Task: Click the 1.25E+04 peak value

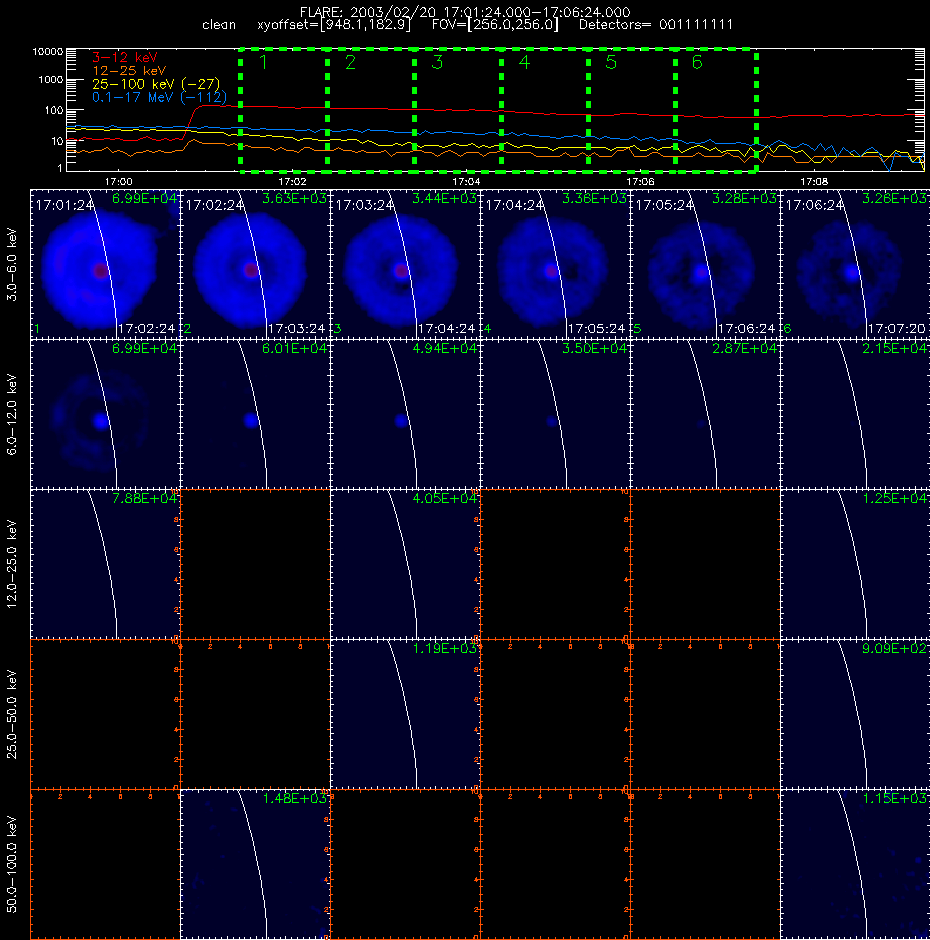Action: [894, 498]
